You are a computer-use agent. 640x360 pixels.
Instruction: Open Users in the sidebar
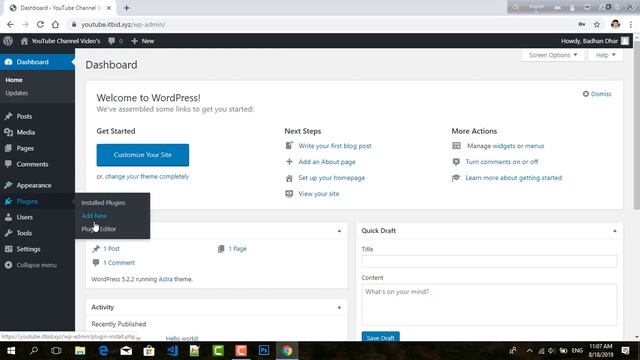tap(24, 217)
